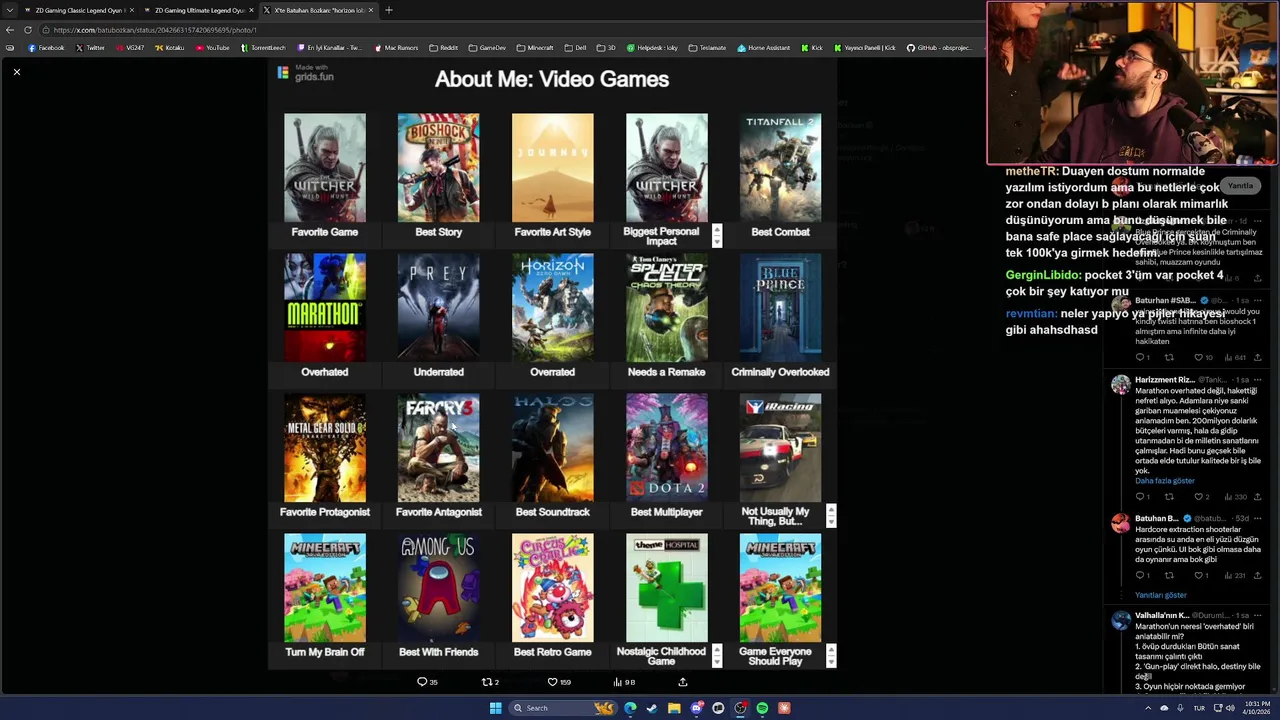Open Harizzment Riz profile avatar in replies
Viewport: 1280px width, 720px height.
(1121, 385)
